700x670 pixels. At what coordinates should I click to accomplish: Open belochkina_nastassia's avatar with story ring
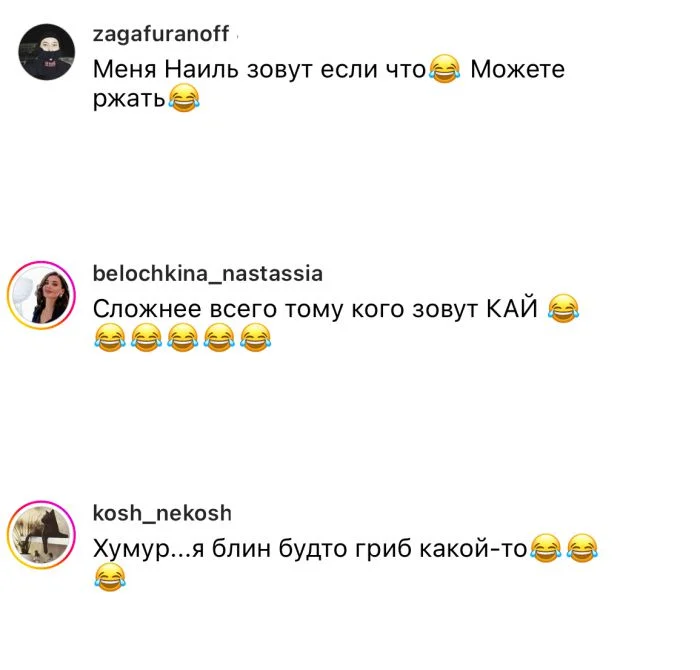42,295
